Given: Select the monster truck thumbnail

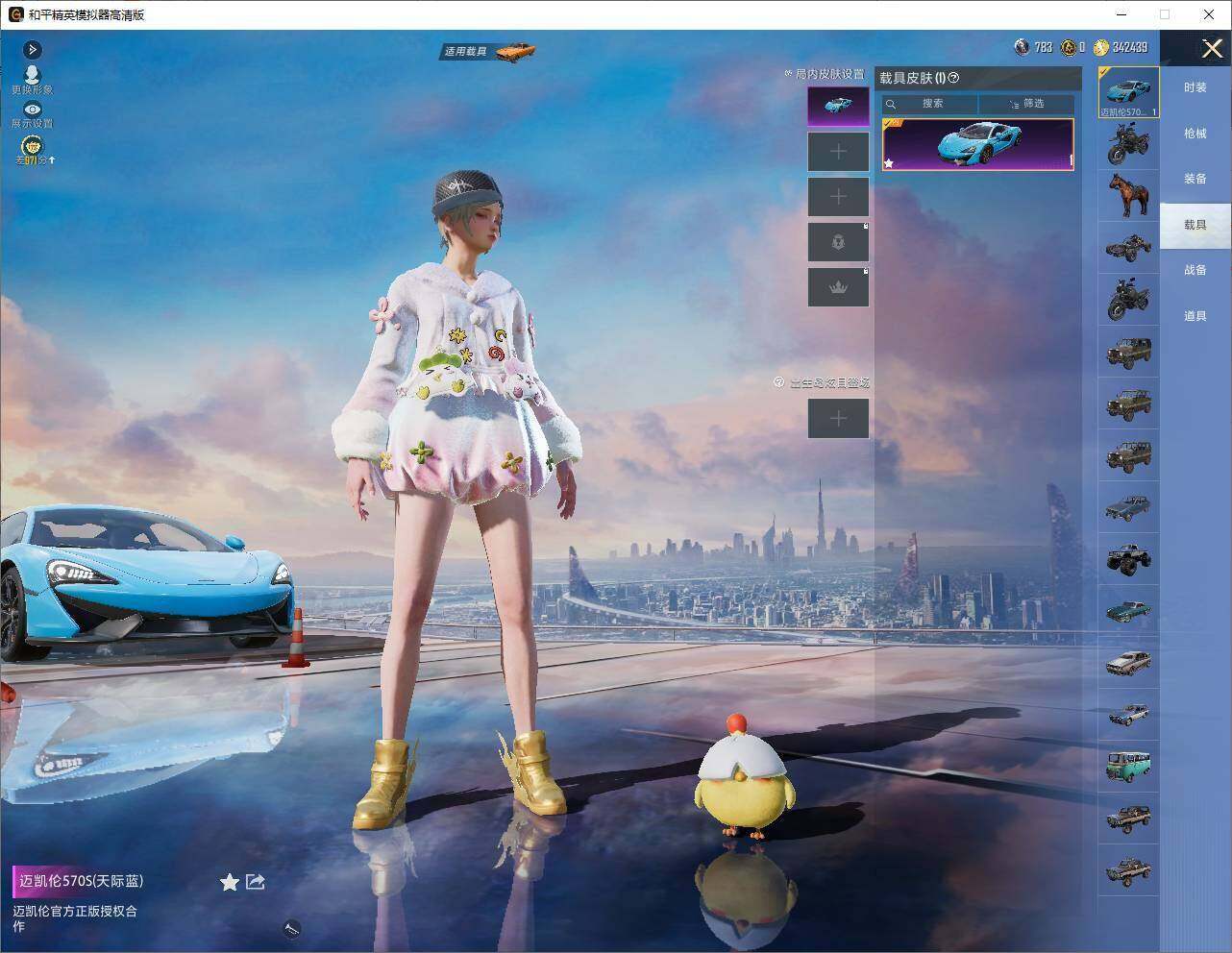Looking at the screenshot, I should (x=1128, y=558).
